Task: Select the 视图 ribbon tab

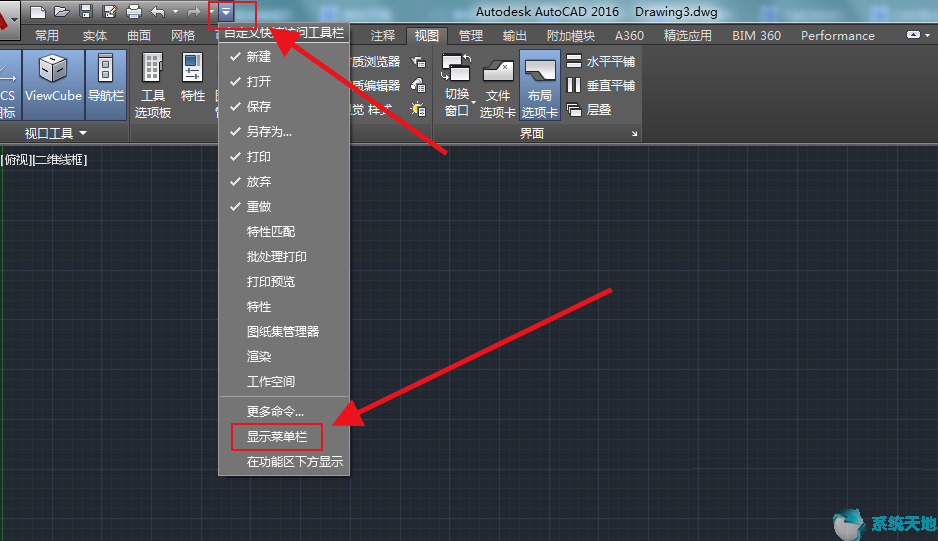Action: pos(427,36)
